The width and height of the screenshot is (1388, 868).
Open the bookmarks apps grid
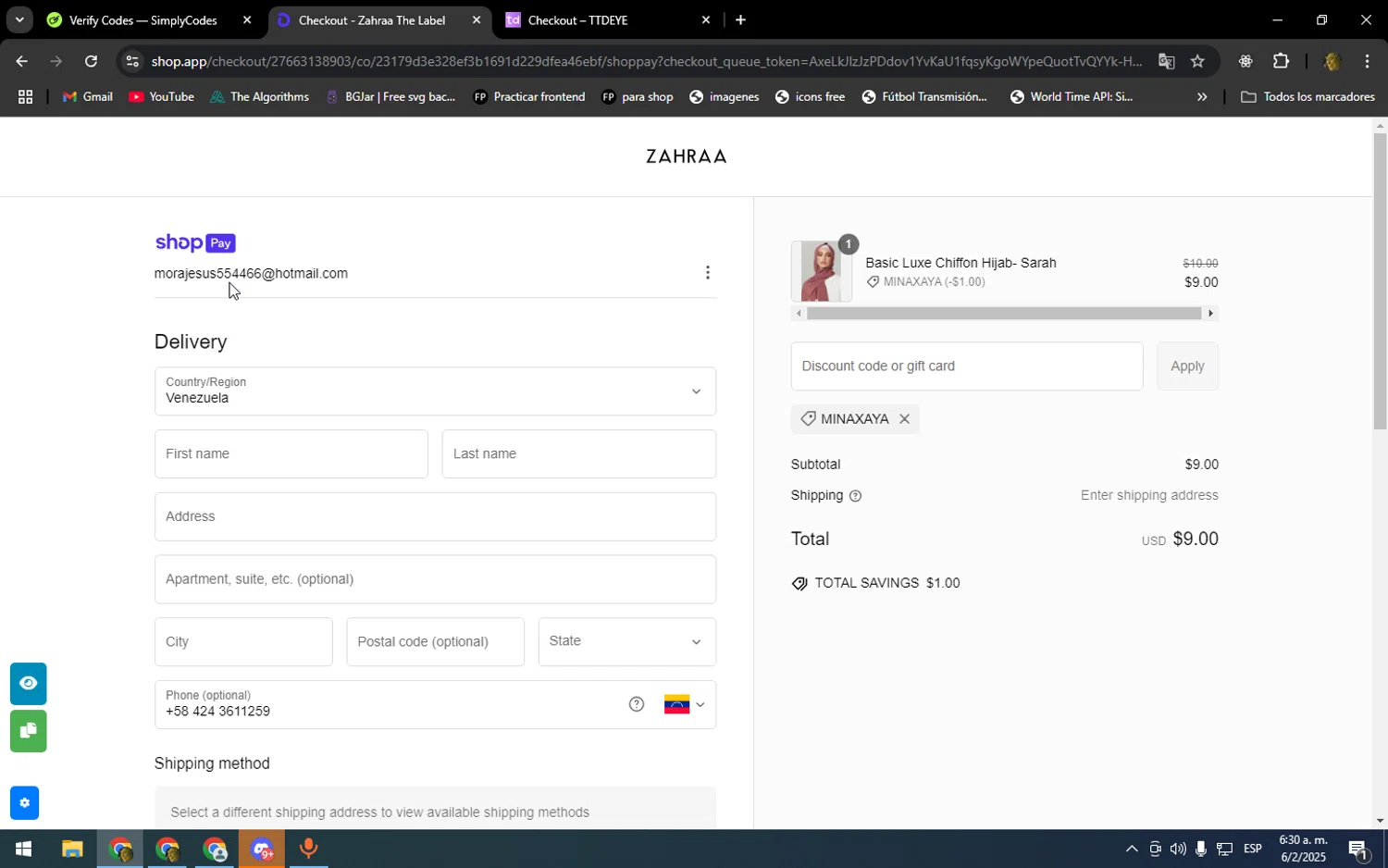(x=26, y=97)
